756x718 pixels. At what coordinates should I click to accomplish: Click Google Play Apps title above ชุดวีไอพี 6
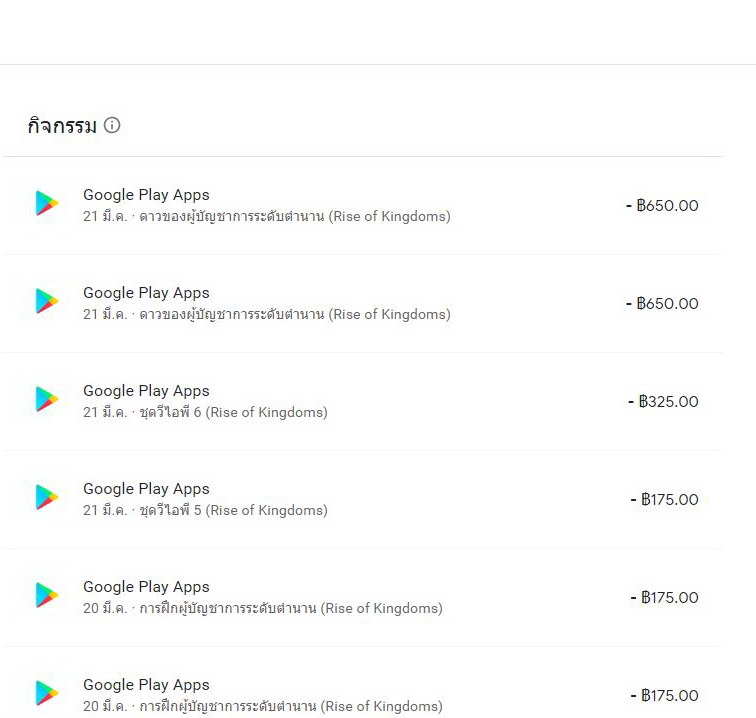point(146,391)
